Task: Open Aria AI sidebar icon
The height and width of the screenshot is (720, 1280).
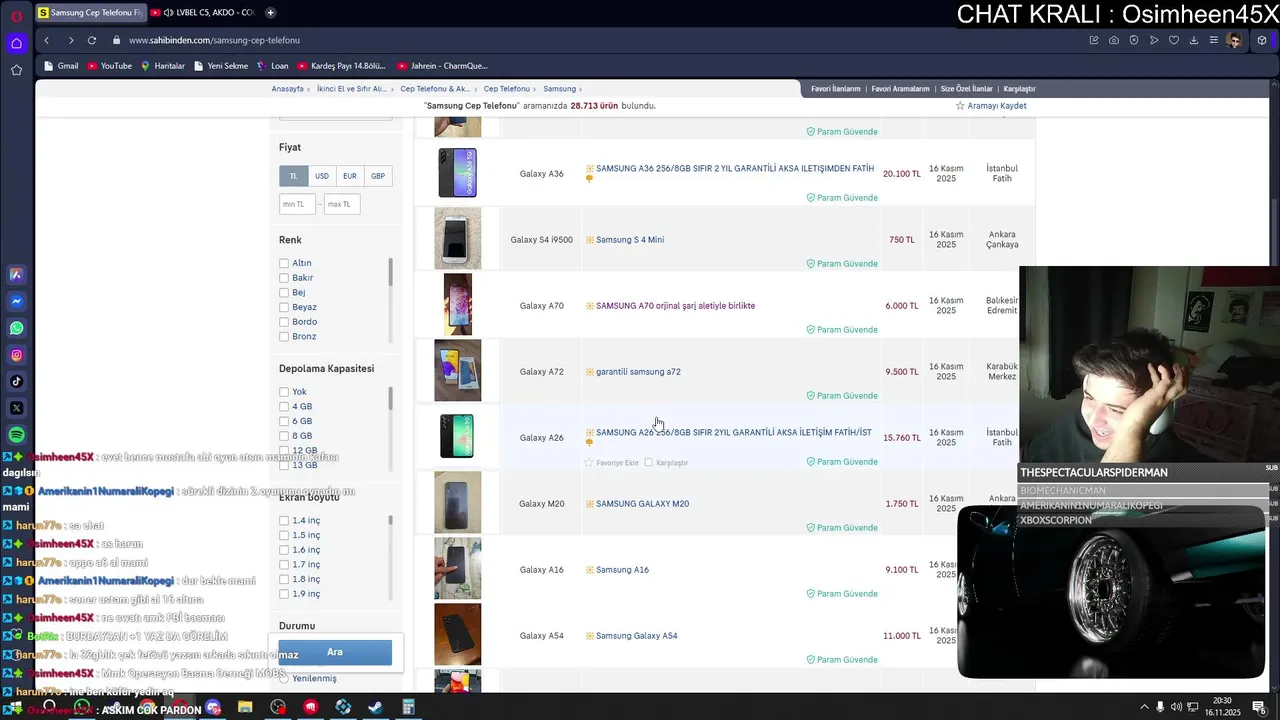Action: coord(16,274)
